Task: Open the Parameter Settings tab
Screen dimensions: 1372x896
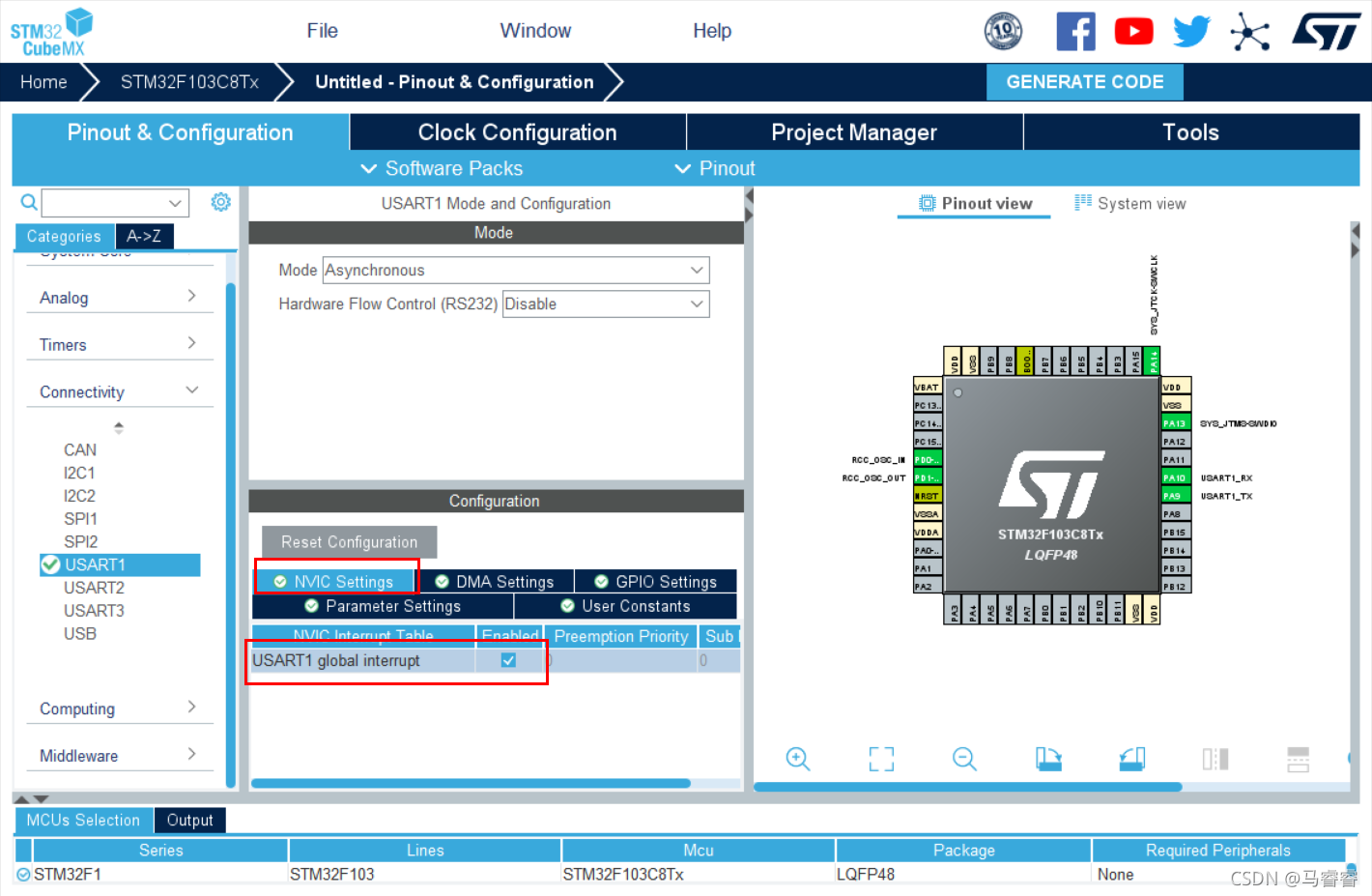Action: [383, 606]
